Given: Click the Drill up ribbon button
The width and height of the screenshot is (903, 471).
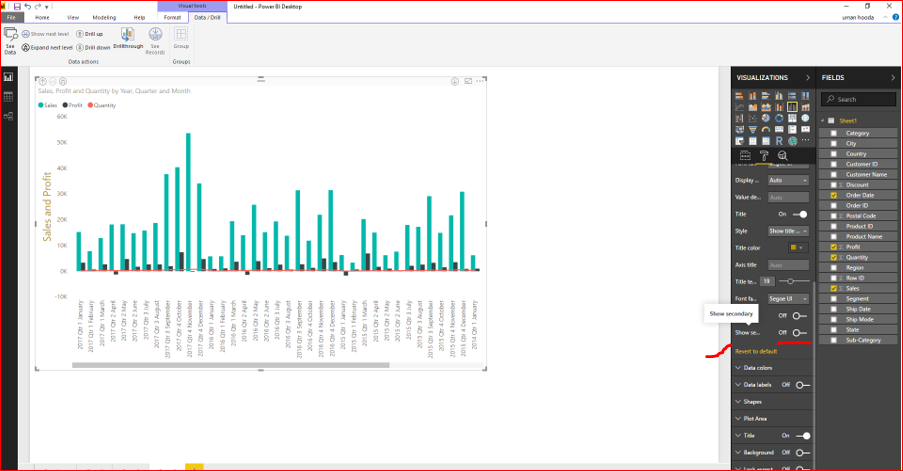Looking at the screenshot, I should 89,34.
